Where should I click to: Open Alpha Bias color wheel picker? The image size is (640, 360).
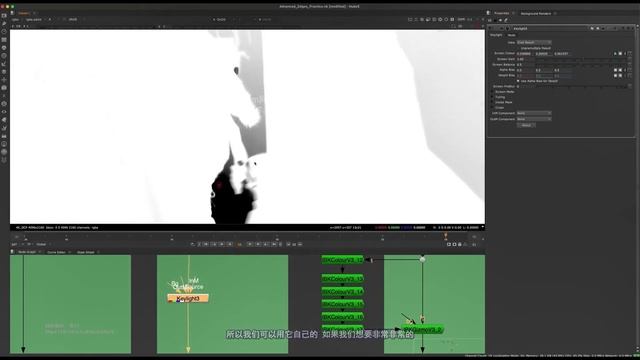620,70
